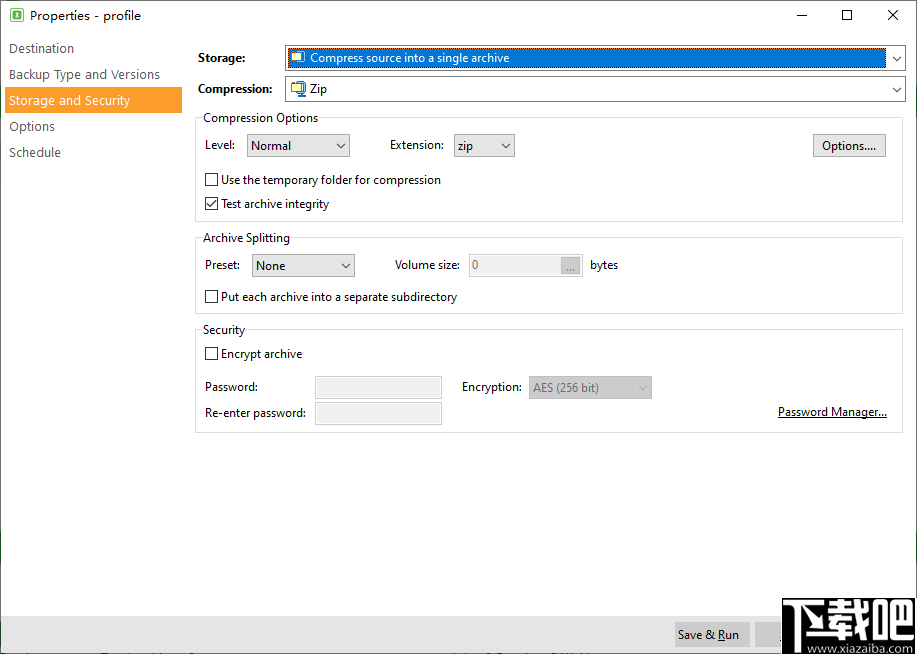Screen dimensions: 917x654
Task: Click the 'Compression Options' group label
Action: click(x=261, y=118)
